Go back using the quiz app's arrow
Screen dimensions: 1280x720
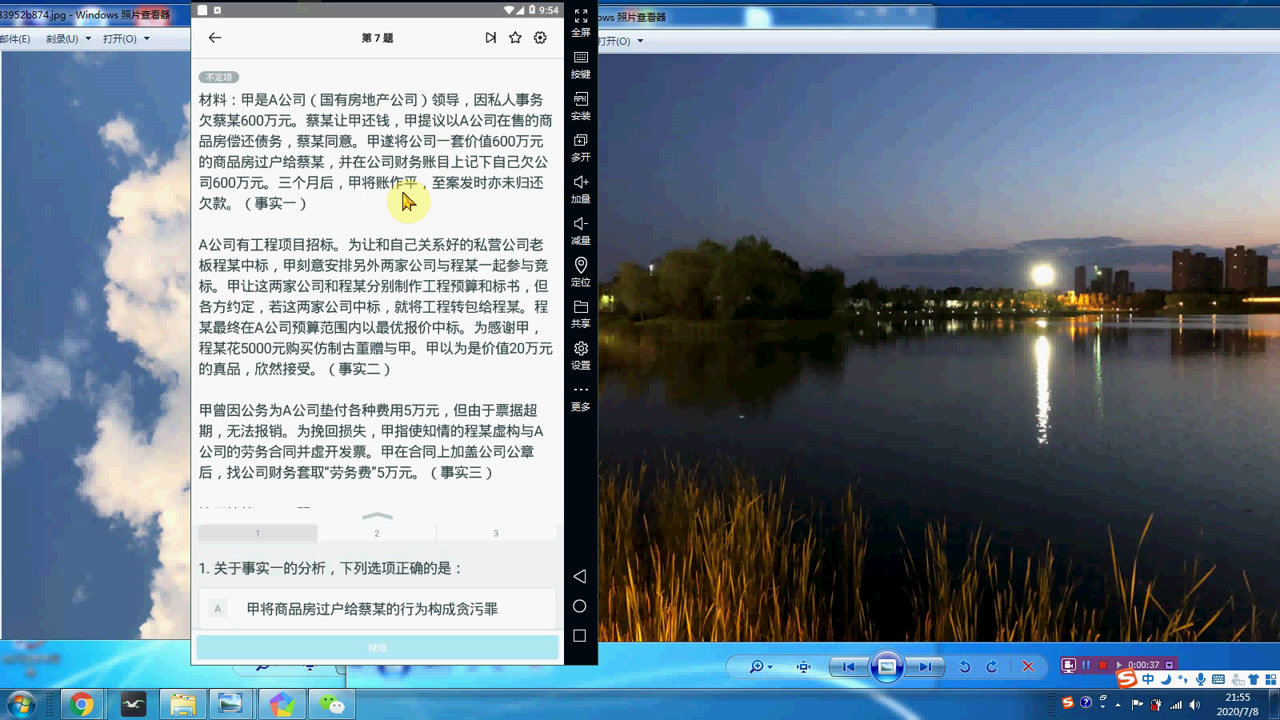click(x=215, y=38)
